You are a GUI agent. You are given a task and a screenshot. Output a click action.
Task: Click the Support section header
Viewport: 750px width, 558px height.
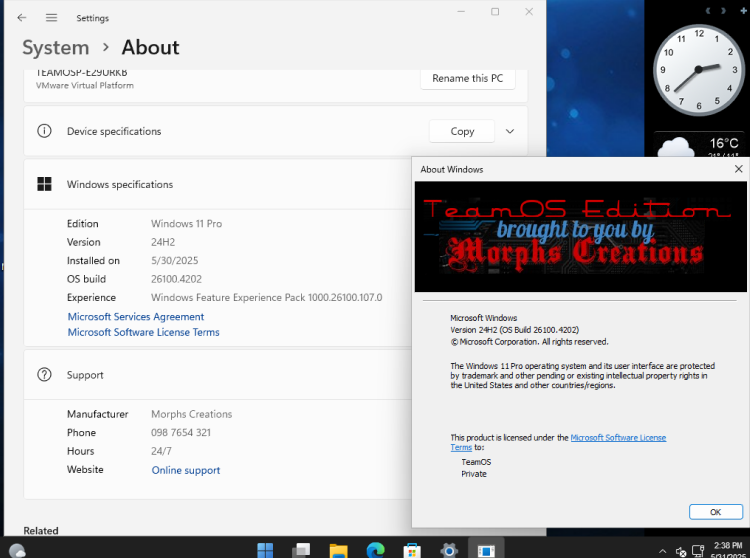[x=218, y=375]
